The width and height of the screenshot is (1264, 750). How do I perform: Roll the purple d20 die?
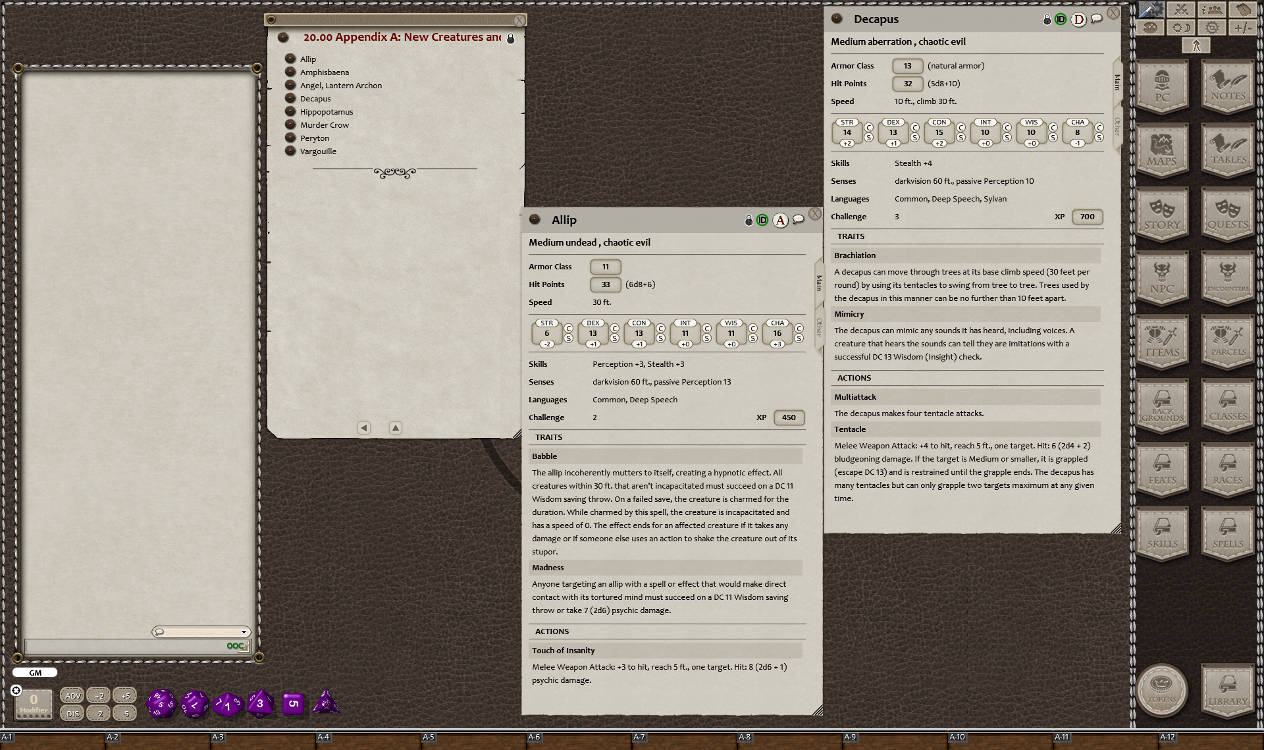point(163,703)
